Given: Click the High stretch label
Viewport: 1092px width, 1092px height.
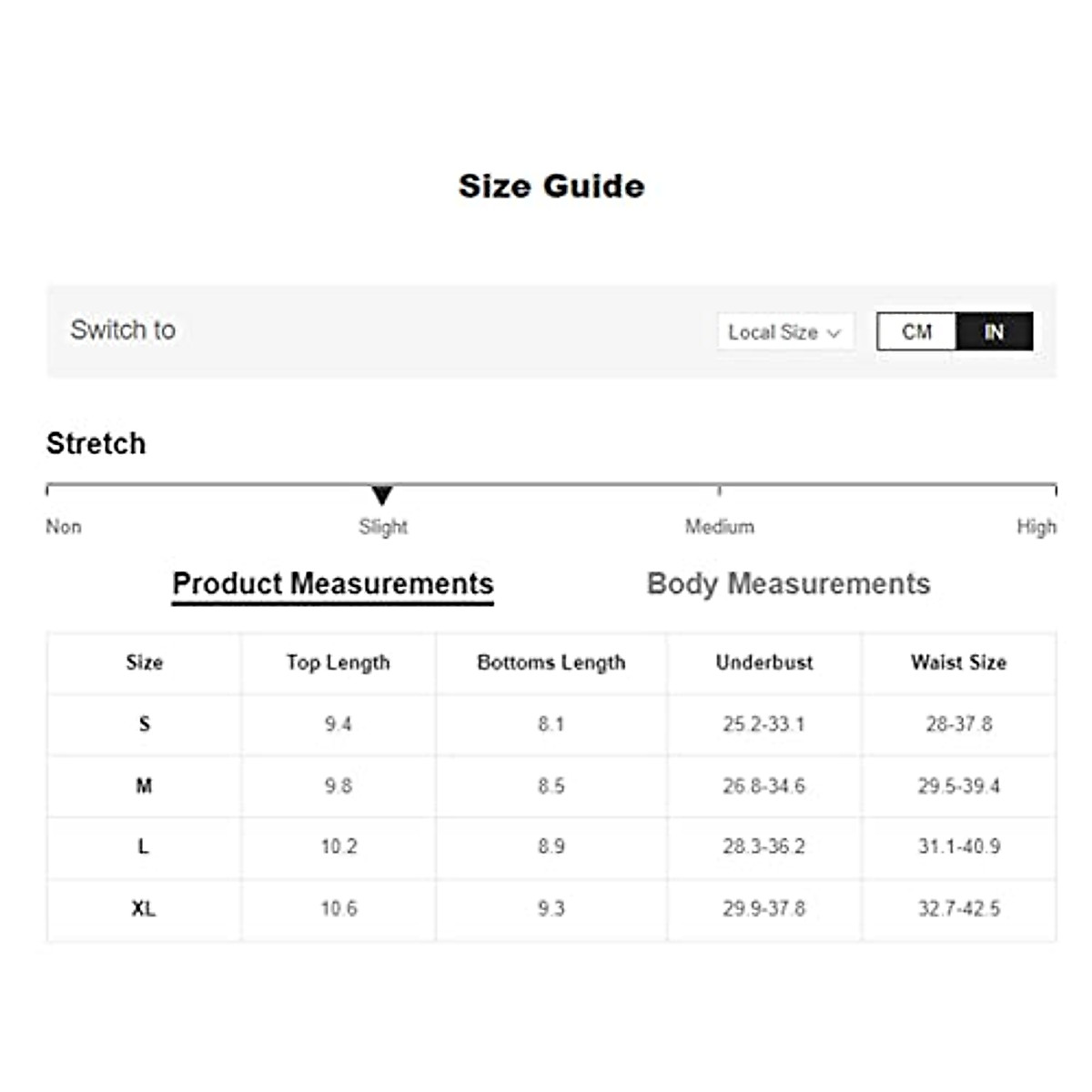Looking at the screenshot, I should click(x=1036, y=527).
